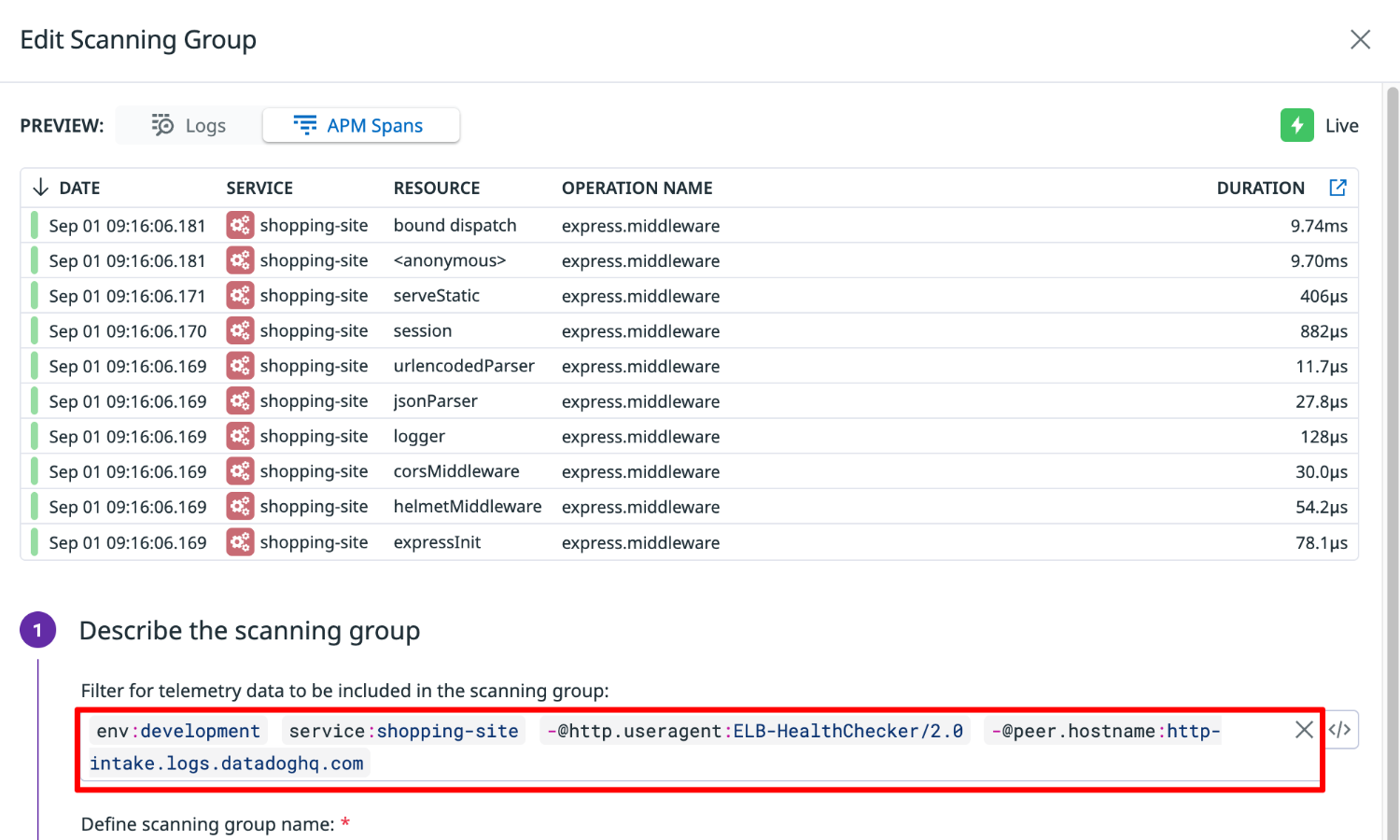Click the 30.0μs duration value
The height and width of the screenshot is (840, 1400).
(x=1322, y=471)
